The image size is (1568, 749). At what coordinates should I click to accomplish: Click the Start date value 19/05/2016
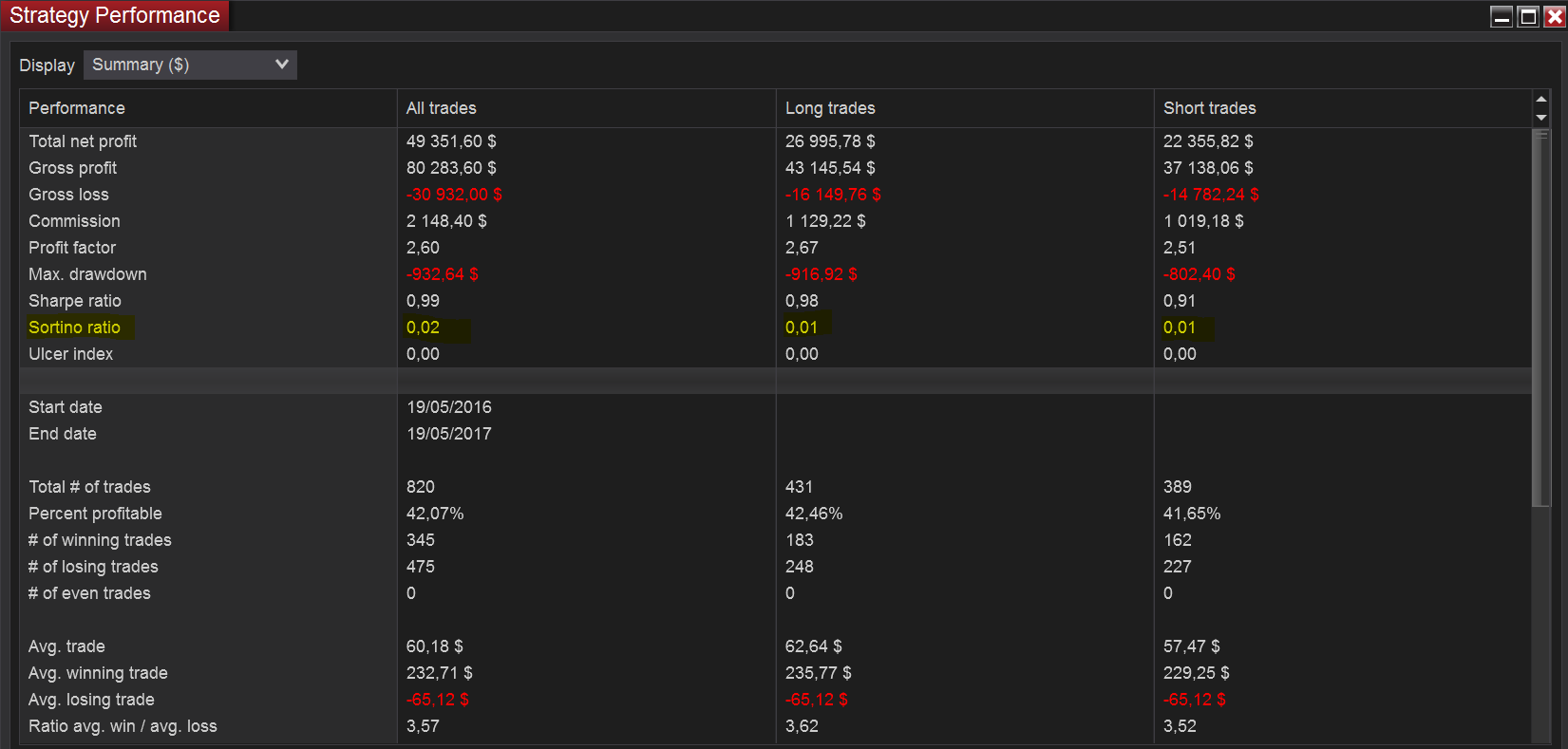pos(449,407)
